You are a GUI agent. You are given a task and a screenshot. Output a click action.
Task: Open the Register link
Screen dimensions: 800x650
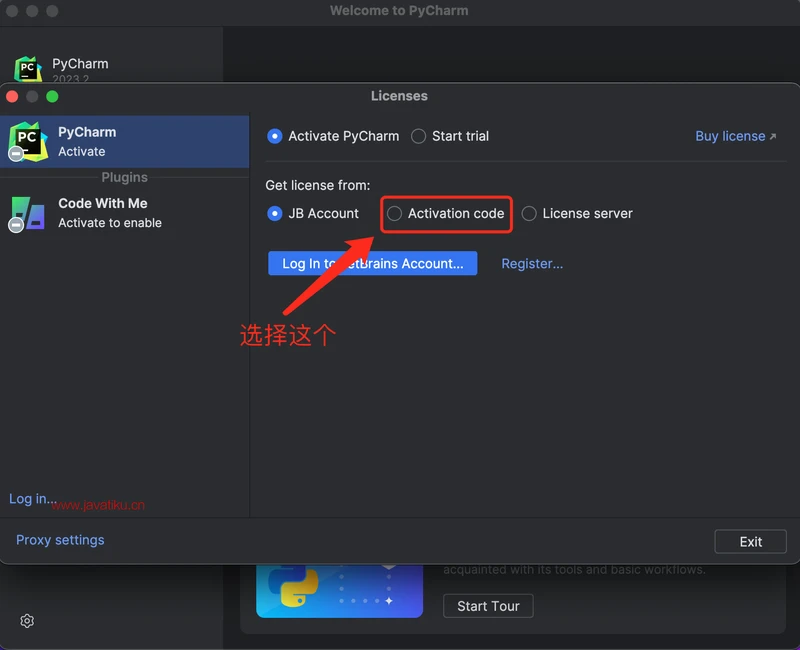[532, 263]
